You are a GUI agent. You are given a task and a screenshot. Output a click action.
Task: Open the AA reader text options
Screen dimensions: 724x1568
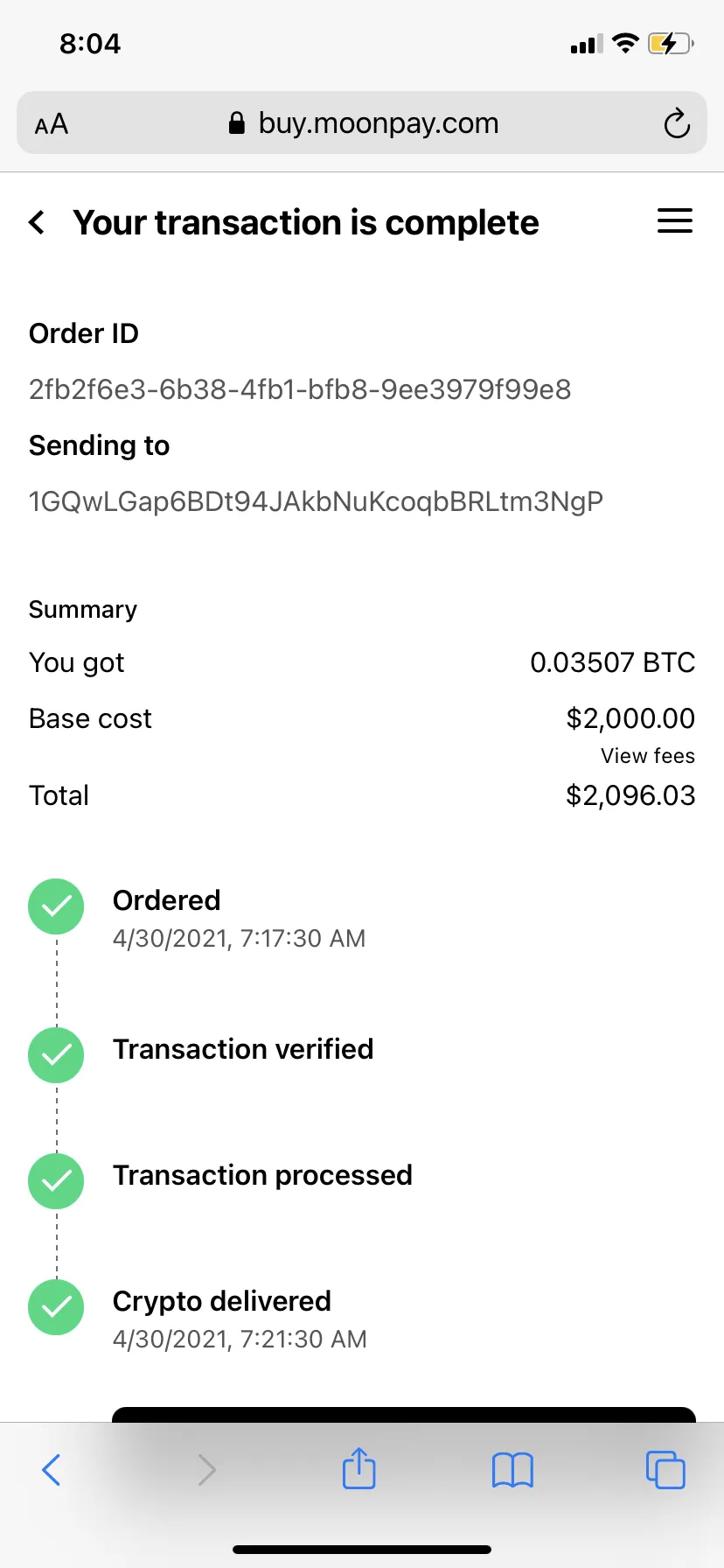(x=52, y=124)
